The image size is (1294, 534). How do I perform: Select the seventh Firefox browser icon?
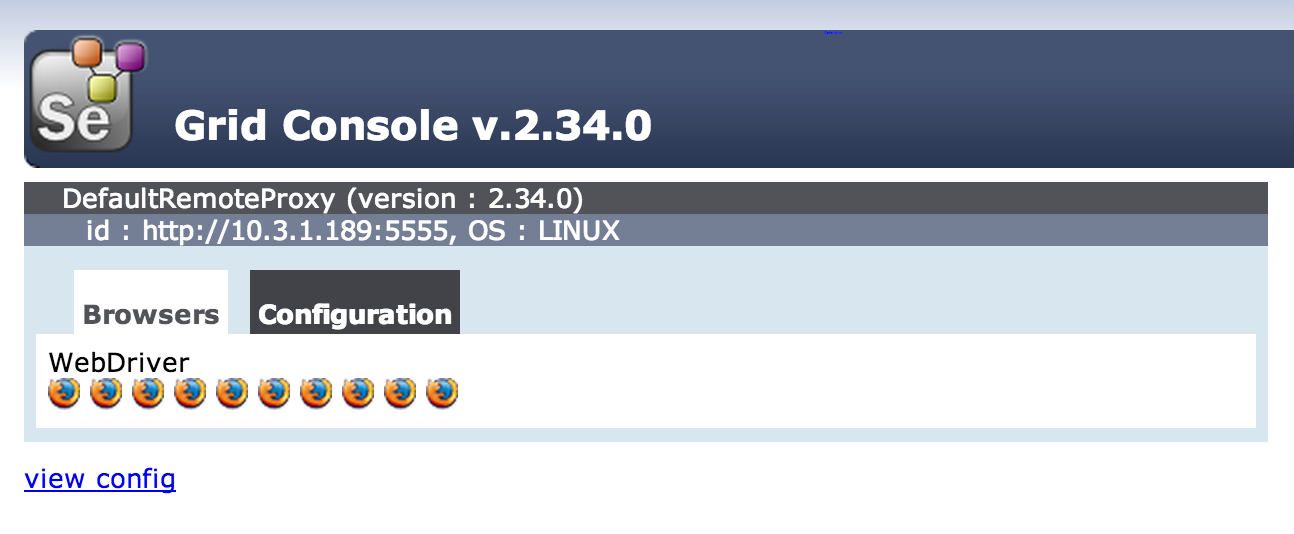[316, 393]
